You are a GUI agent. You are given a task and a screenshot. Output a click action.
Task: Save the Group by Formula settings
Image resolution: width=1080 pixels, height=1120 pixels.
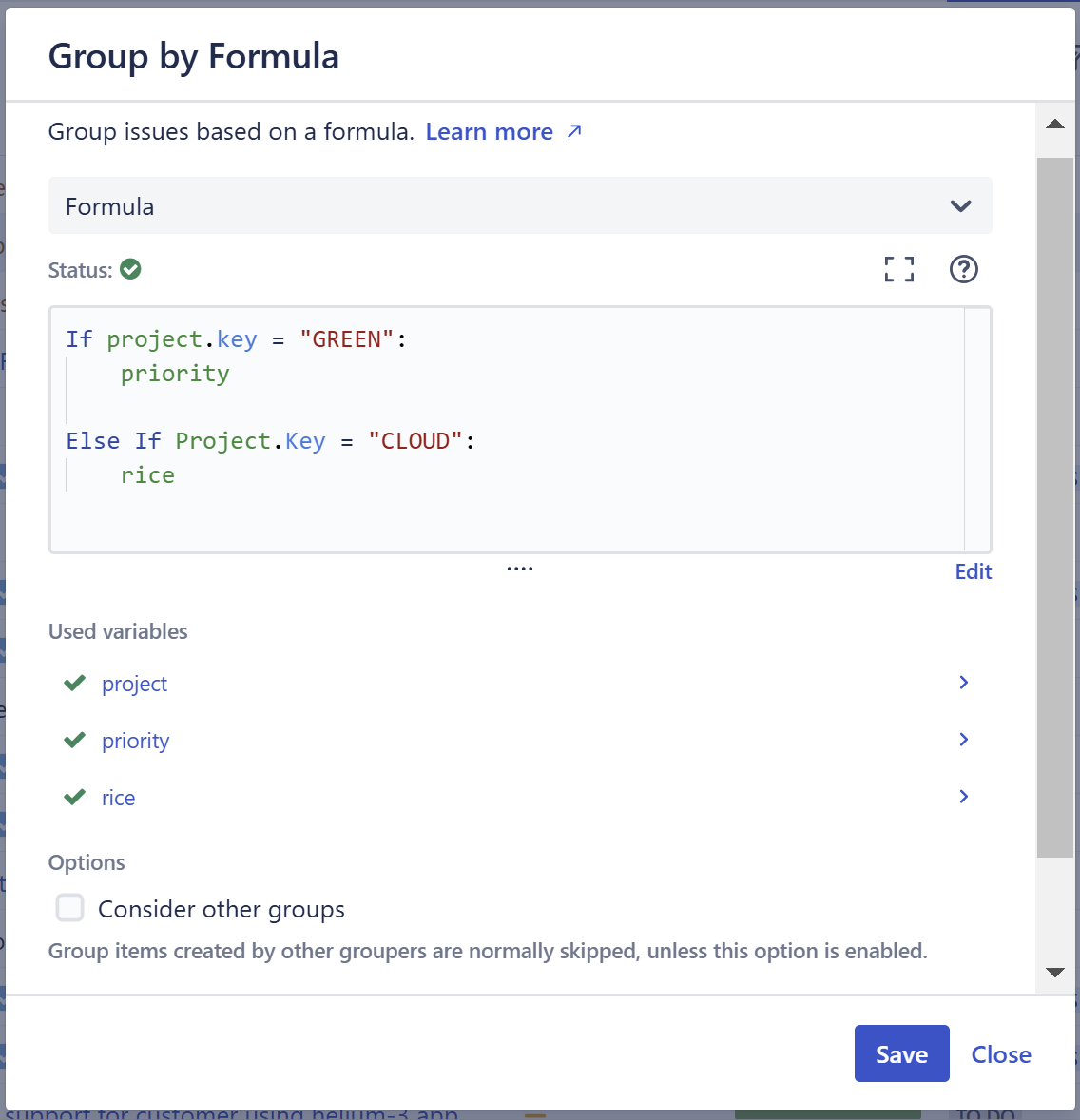tap(901, 1053)
